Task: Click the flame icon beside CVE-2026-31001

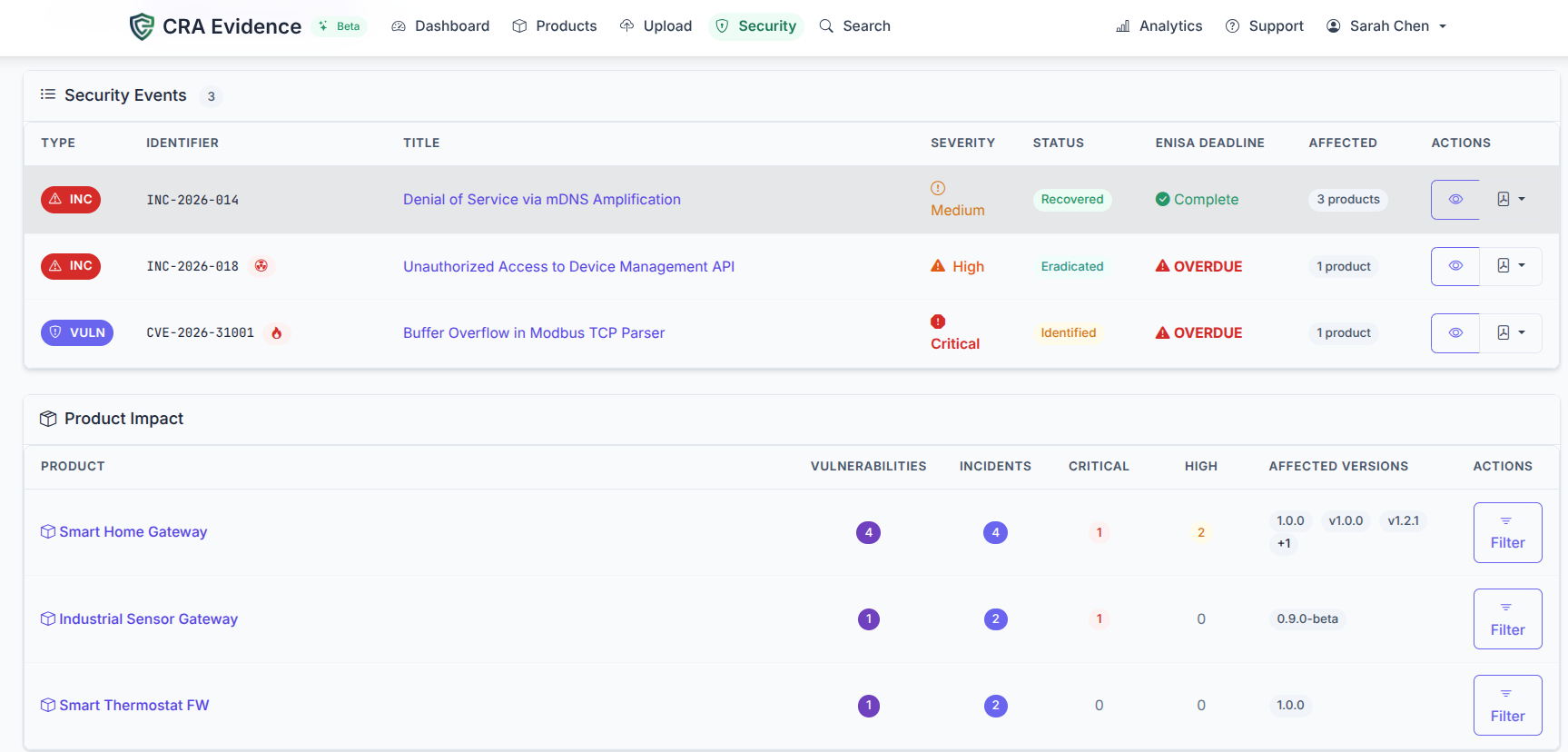Action: click(277, 333)
